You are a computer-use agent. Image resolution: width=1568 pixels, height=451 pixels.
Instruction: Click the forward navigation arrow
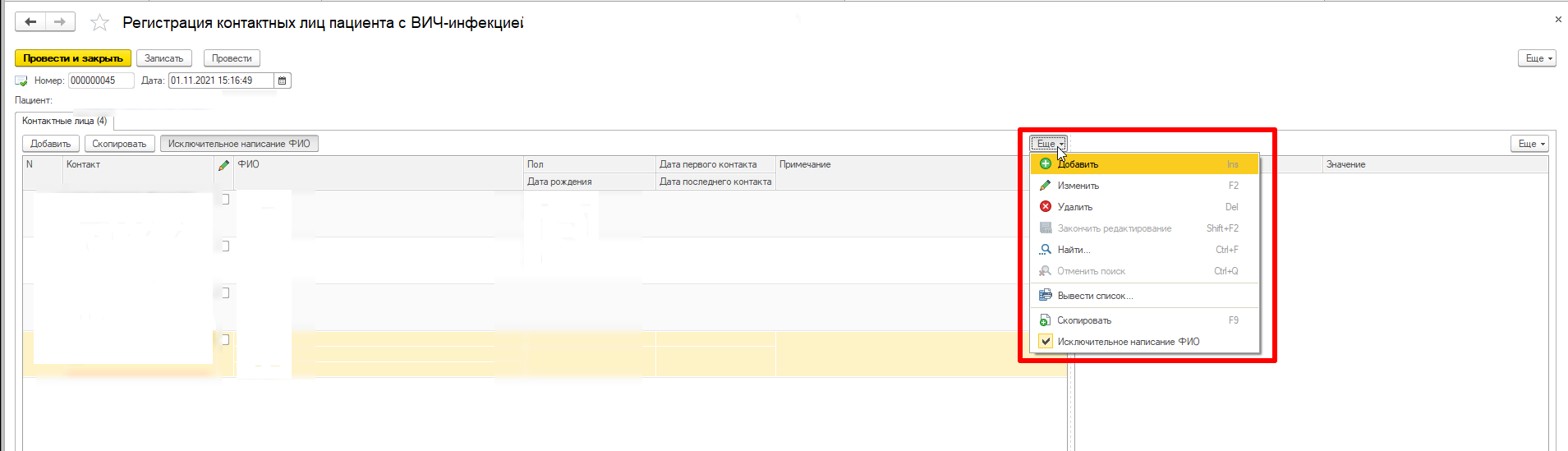coord(60,22)
